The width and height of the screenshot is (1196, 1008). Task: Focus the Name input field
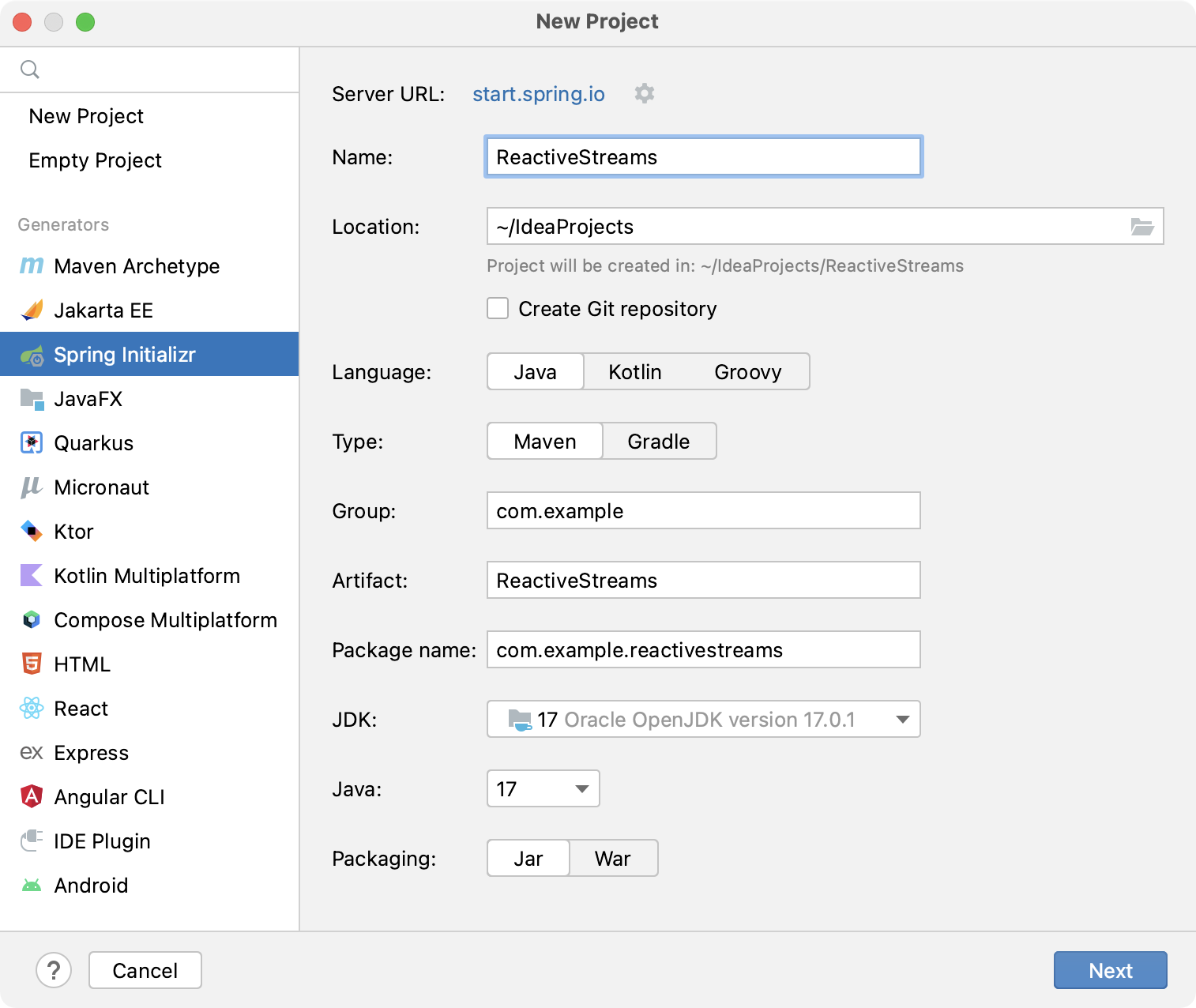point(704,156)
